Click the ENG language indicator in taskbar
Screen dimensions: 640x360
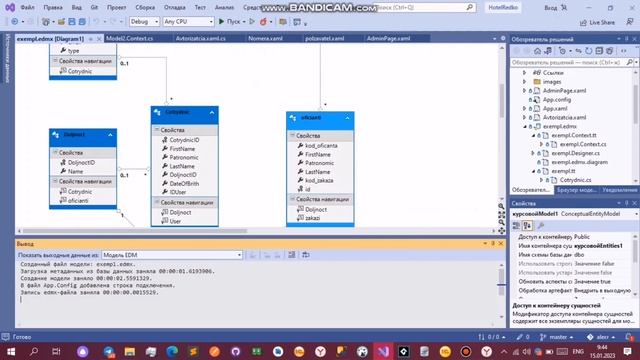(578, 351)
